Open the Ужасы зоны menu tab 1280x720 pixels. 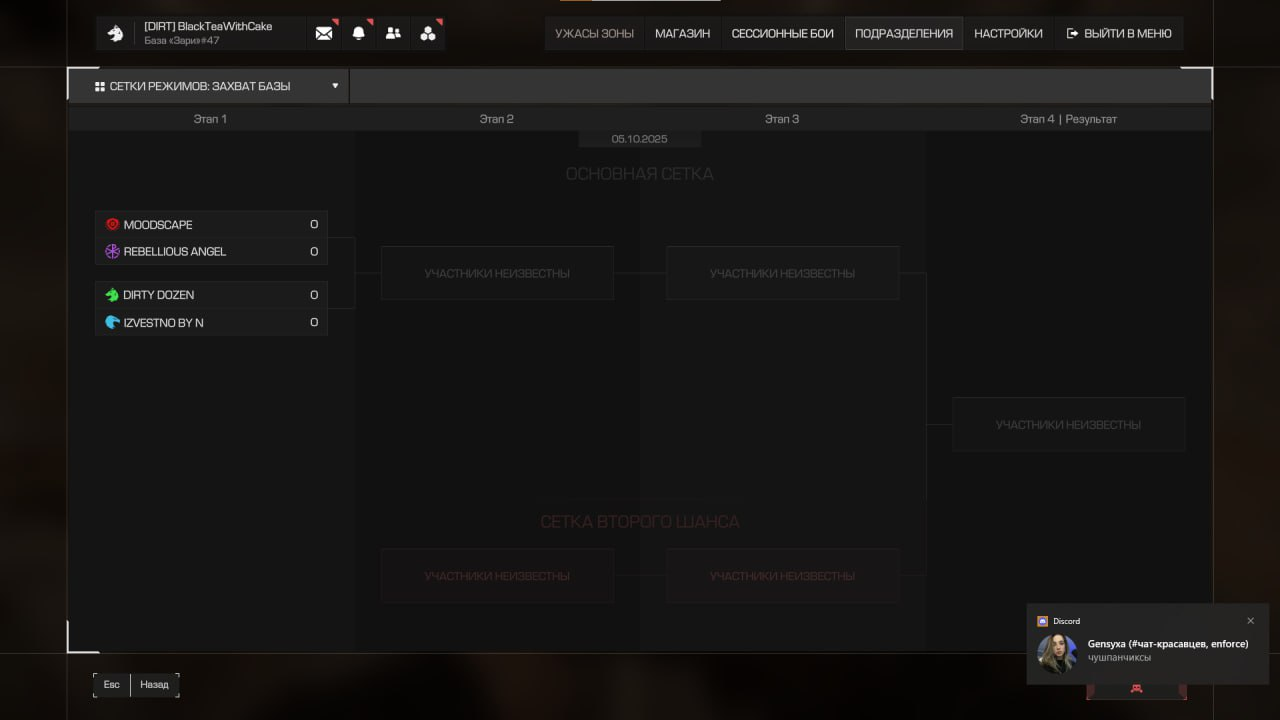pyautogui.click(x=594, y=33)
